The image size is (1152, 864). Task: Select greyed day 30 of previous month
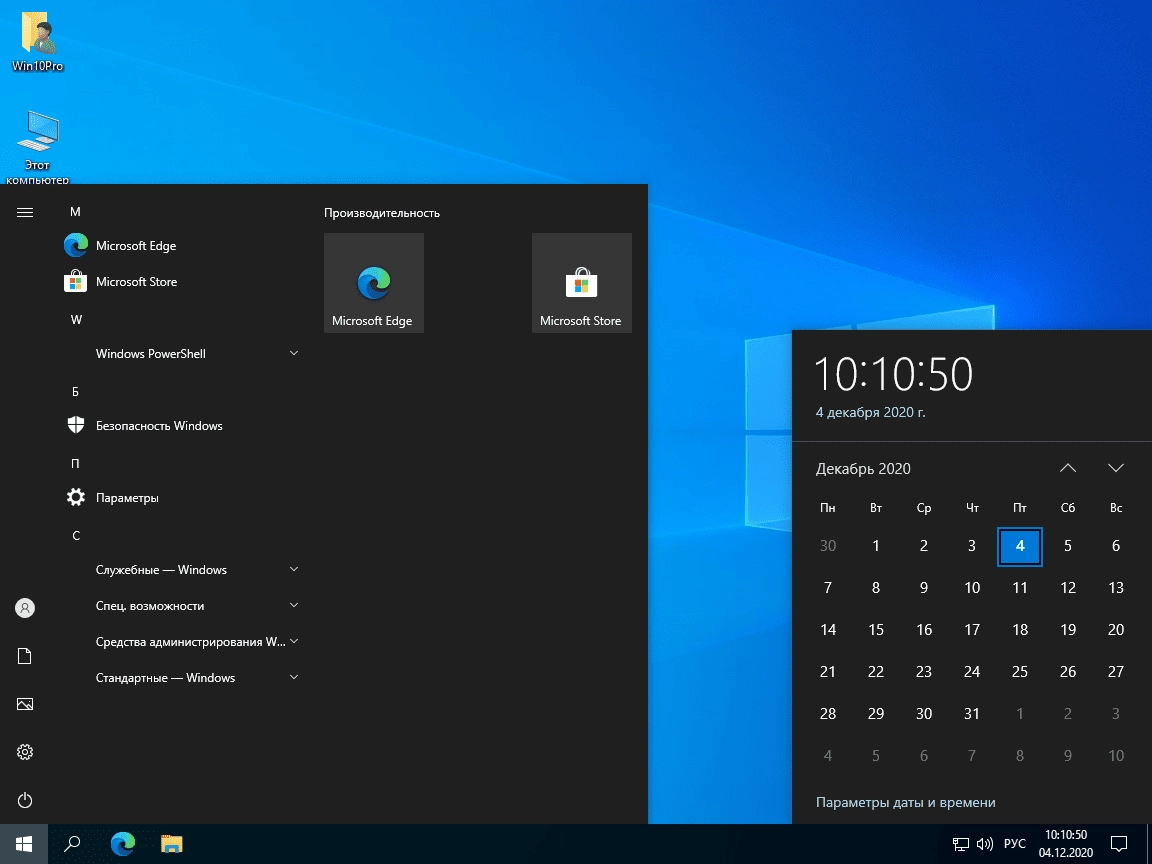(828, 546)
